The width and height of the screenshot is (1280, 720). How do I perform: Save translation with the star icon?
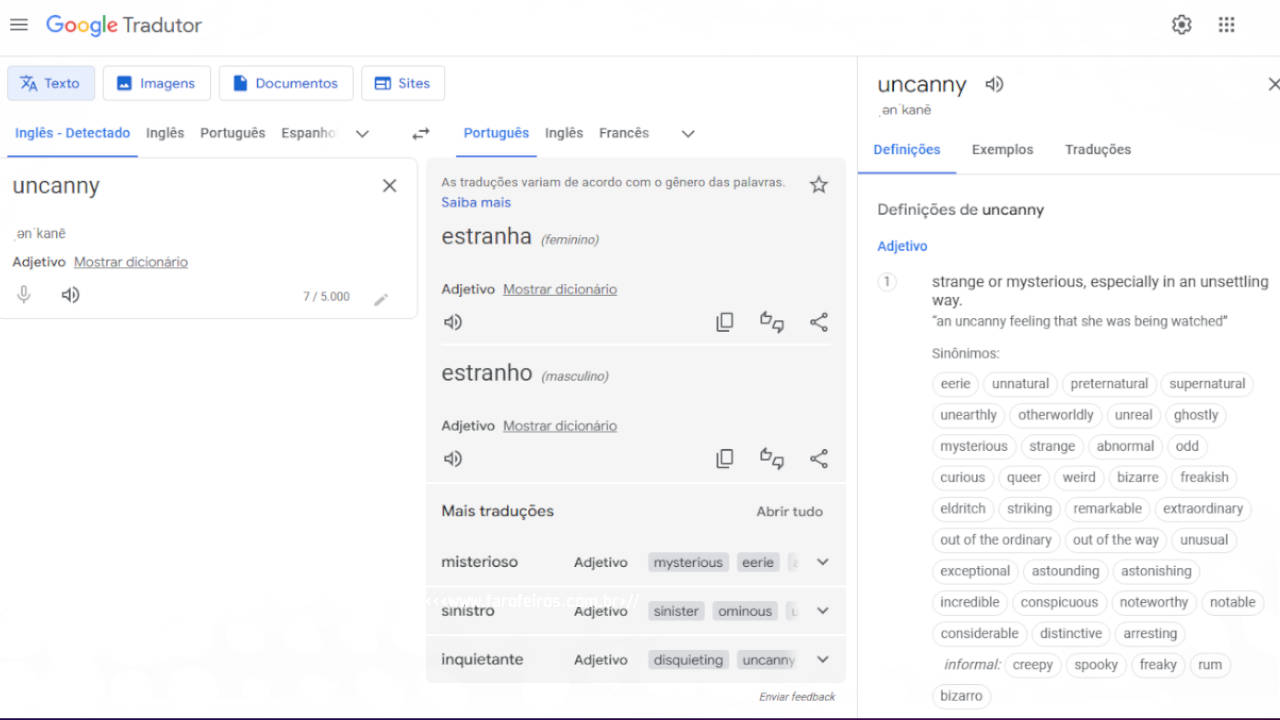[x=819, y=185]
